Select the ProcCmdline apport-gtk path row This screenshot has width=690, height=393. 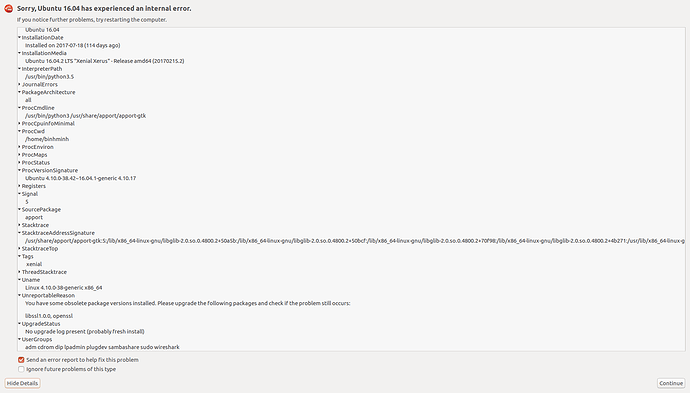85,116
